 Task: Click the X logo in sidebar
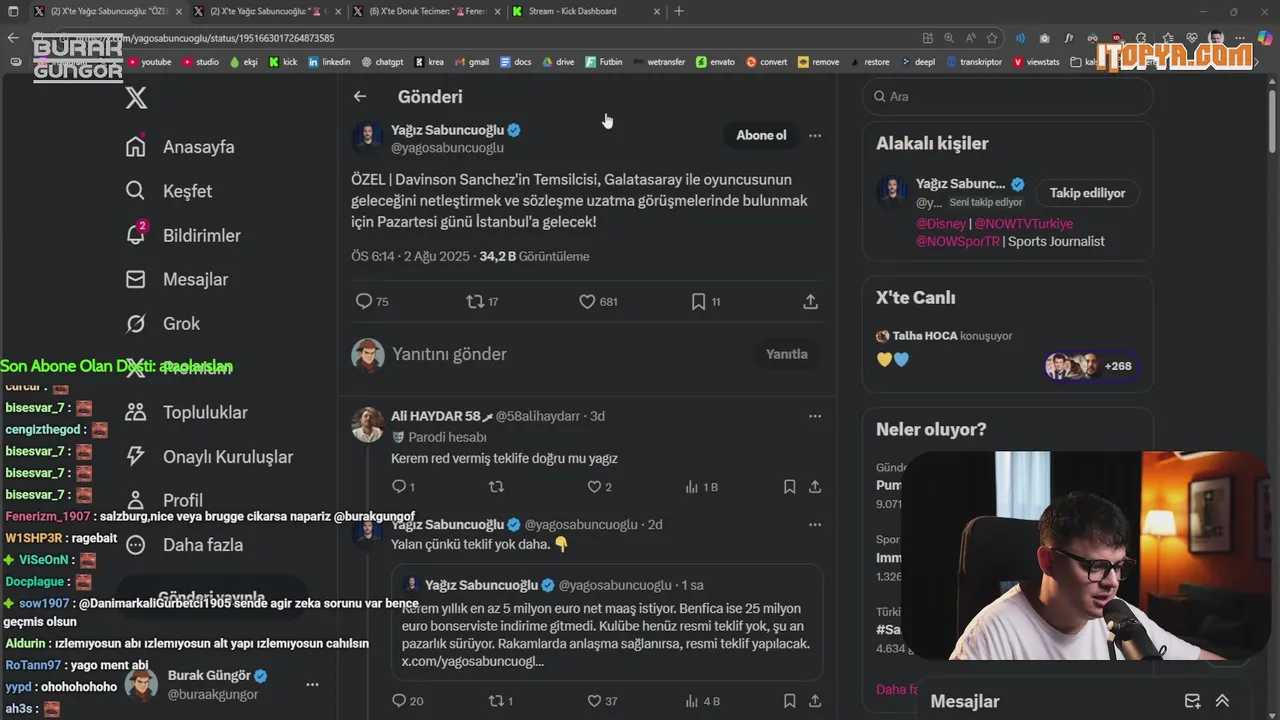pyautogui.click(x=136, y=97)
